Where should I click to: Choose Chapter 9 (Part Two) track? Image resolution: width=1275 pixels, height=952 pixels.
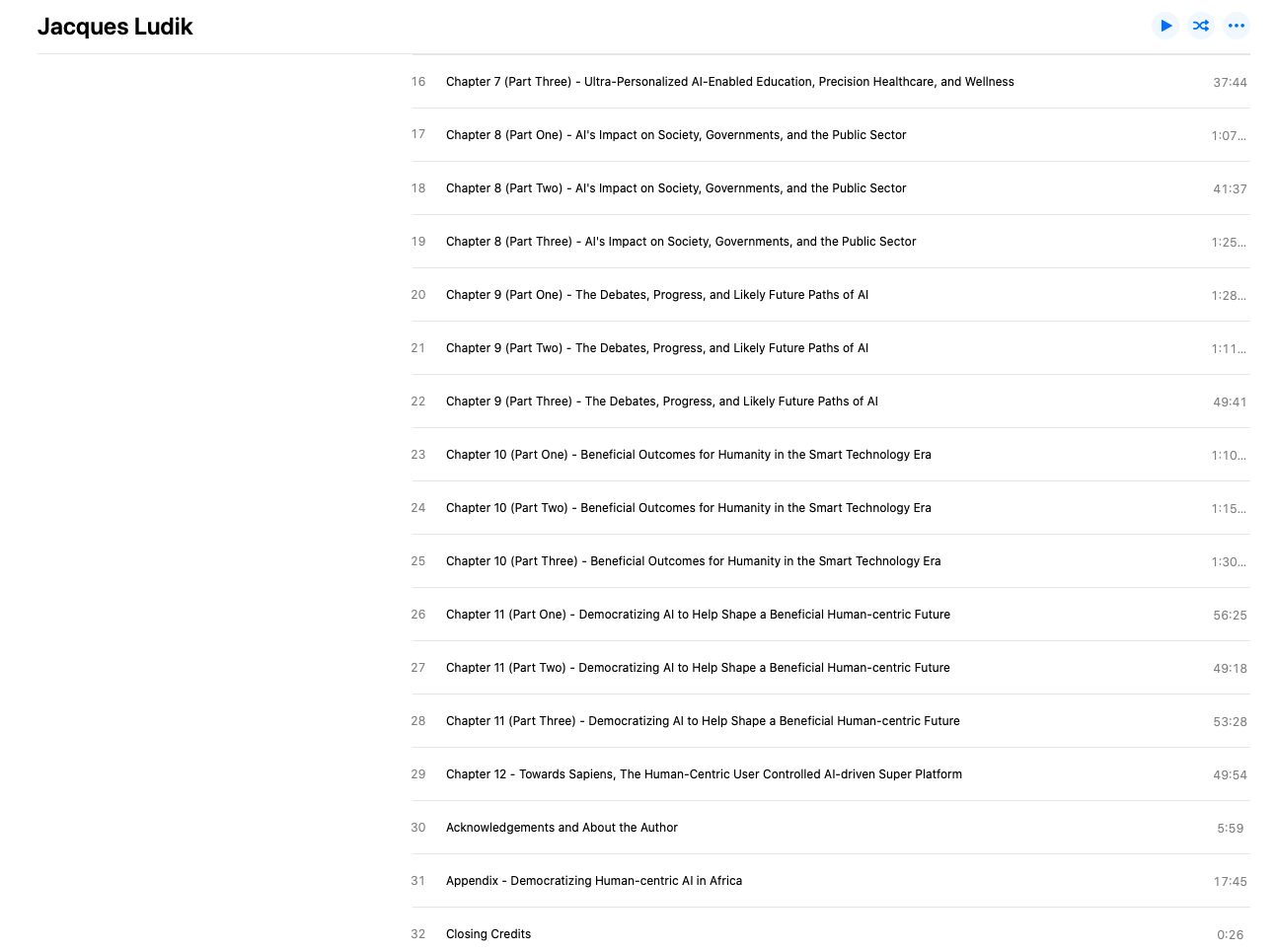tap(831, 348)
